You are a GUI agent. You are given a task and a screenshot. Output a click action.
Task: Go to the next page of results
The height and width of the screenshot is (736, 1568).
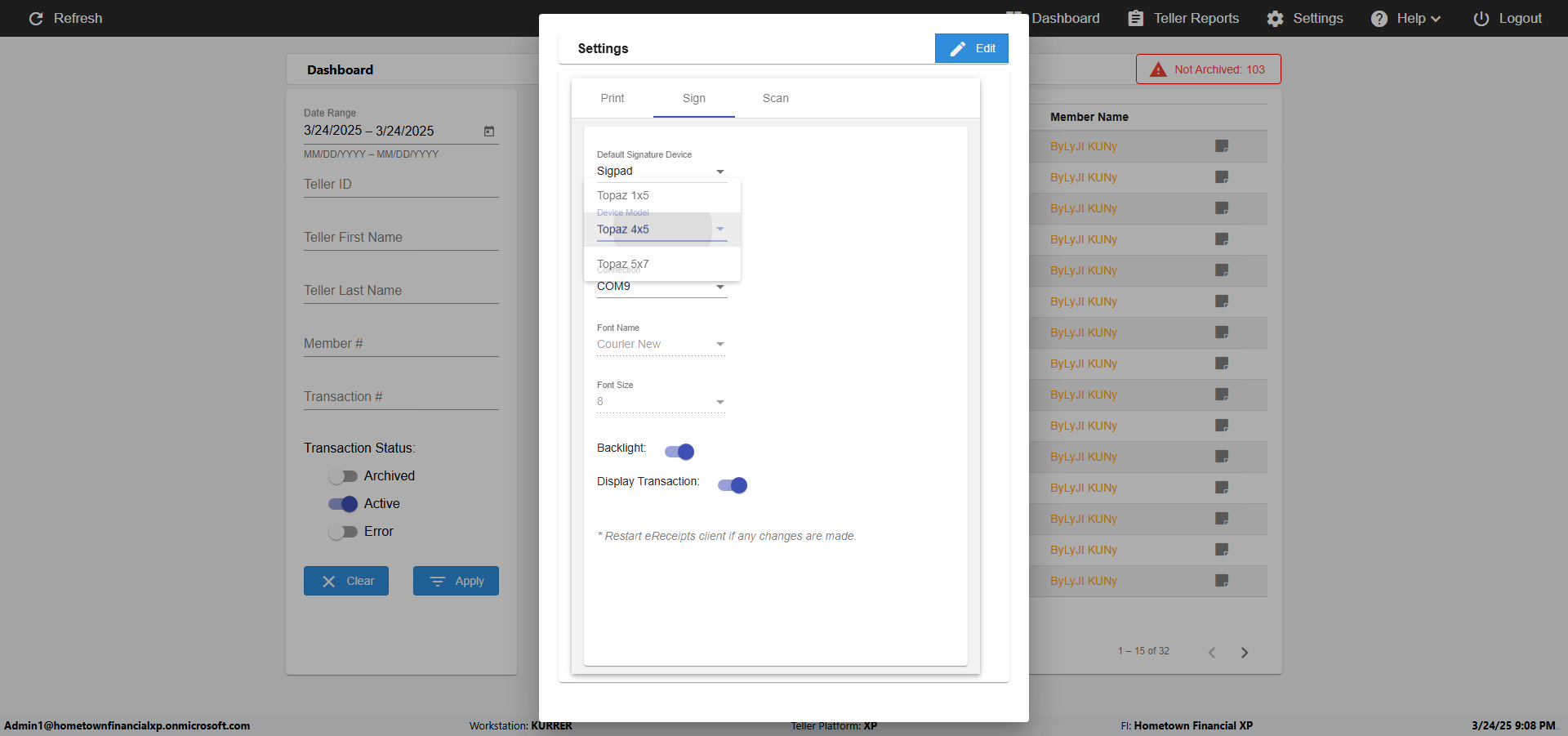coord(1245,652)
